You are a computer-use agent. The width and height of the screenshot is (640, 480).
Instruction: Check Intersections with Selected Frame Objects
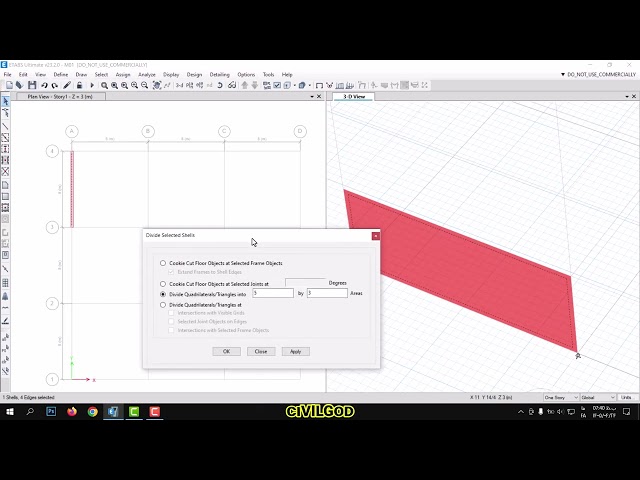171,330
